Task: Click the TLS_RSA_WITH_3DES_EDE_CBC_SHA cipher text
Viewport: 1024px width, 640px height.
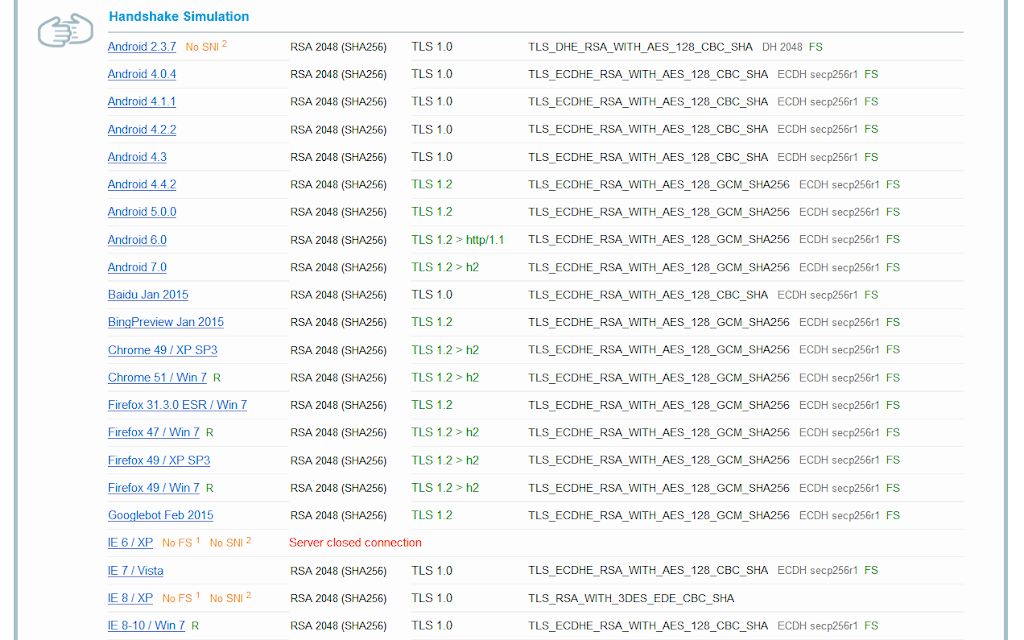Action: pos(631,599)
